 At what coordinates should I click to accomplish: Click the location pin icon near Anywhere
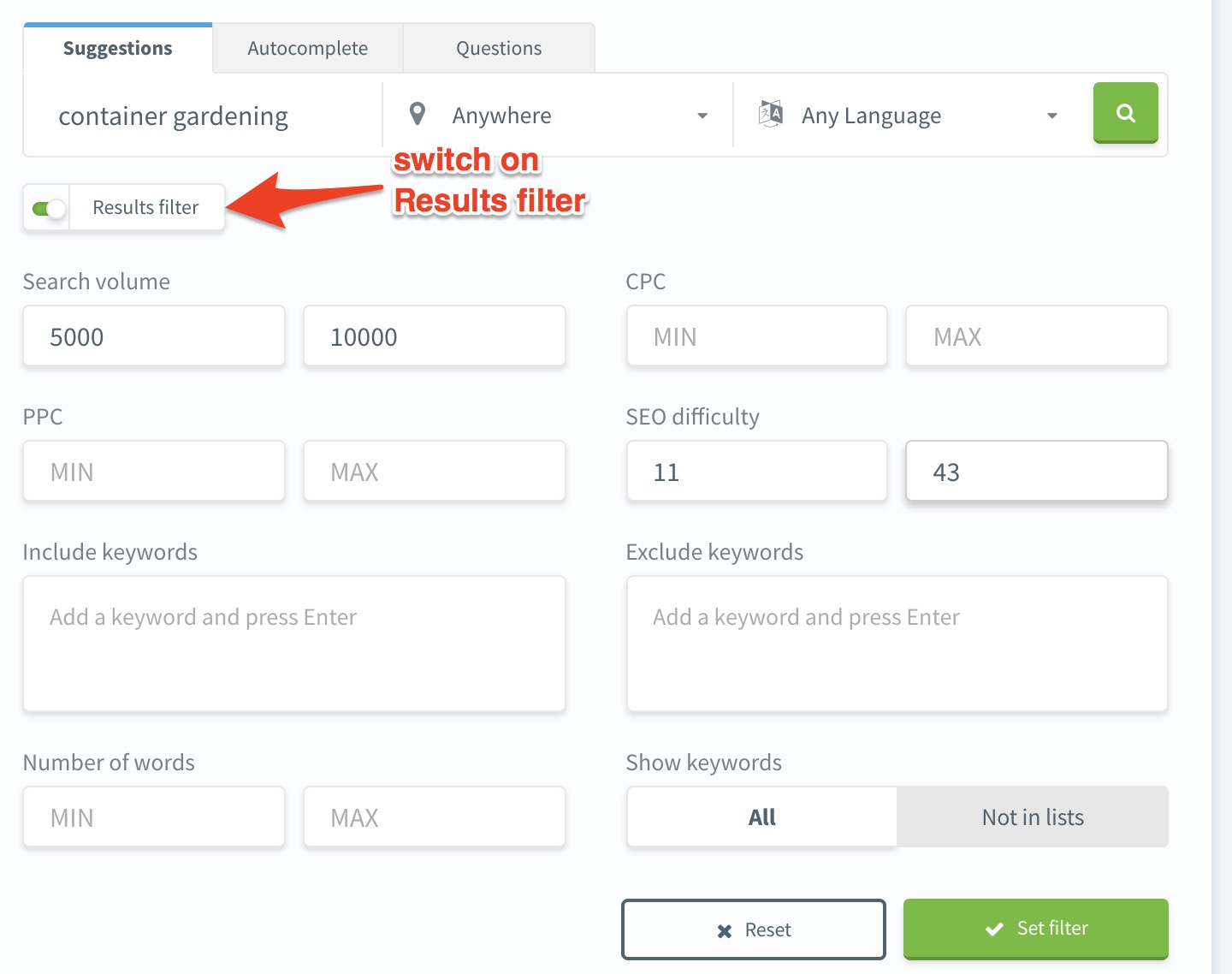pos(418,114)
